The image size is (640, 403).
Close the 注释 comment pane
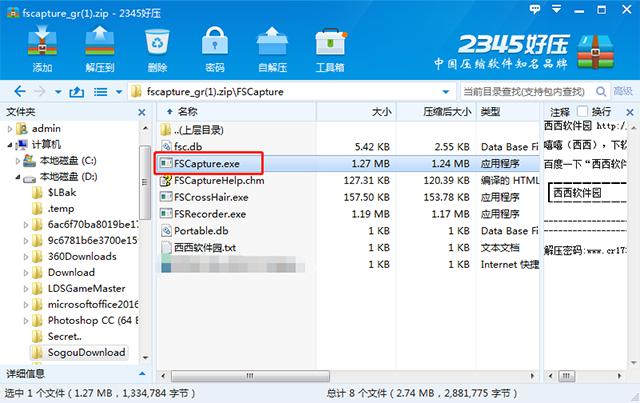tap(630, 112)
